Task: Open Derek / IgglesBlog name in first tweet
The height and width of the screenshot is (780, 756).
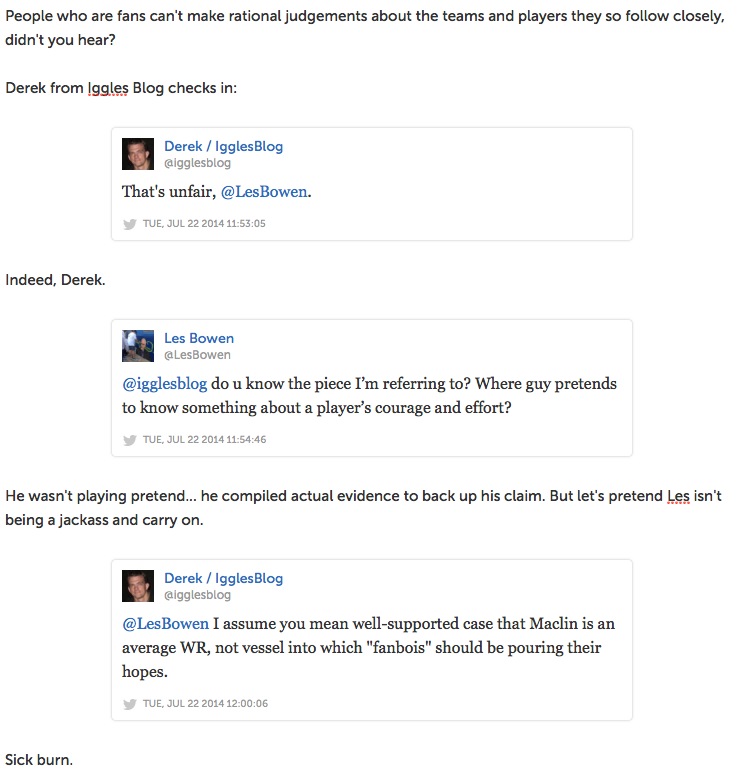Action: [x=223, y=146]
